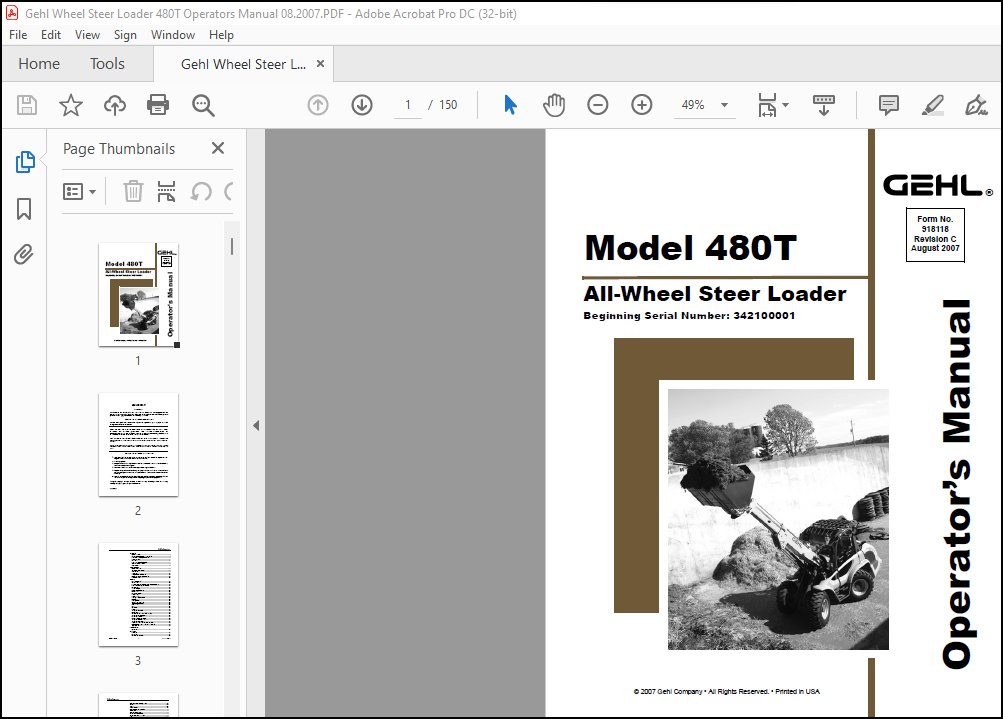Bookmark file with the star icon
Screen dimensions: 1003x719
pyautogui.click(x=70, y=105)
